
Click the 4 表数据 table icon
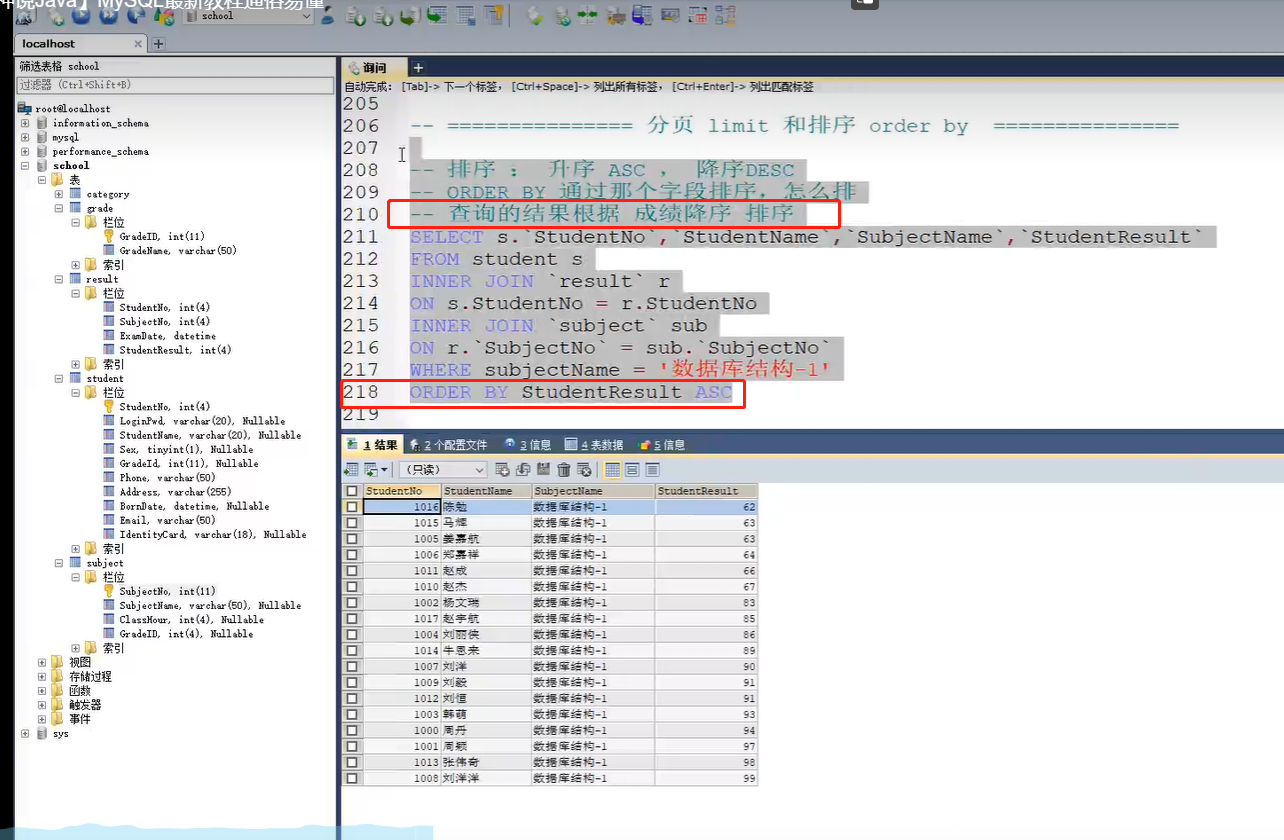pos(570,445)
